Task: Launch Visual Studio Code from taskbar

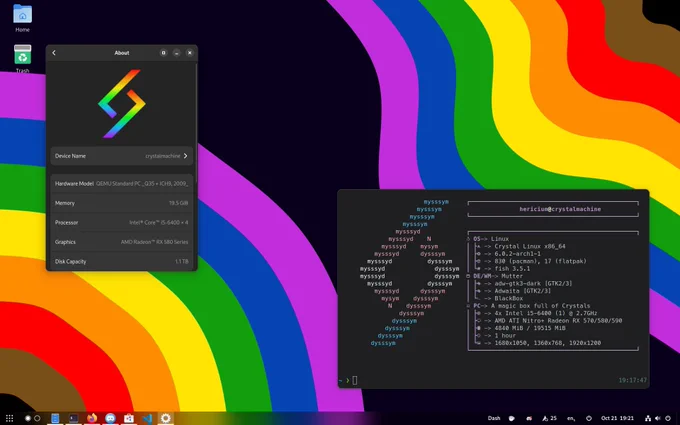Action: (147, 418)
